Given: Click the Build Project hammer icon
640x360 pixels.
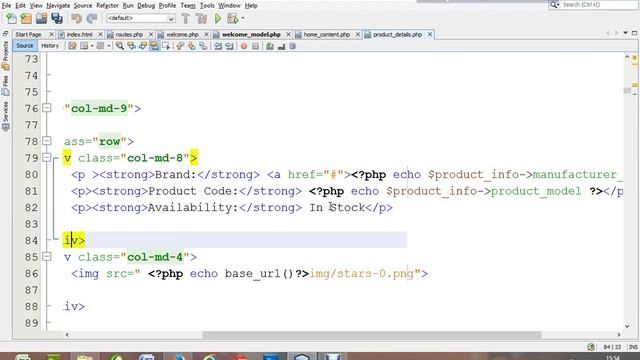Looking at the screenshot, I should click(x=185, y=18).
